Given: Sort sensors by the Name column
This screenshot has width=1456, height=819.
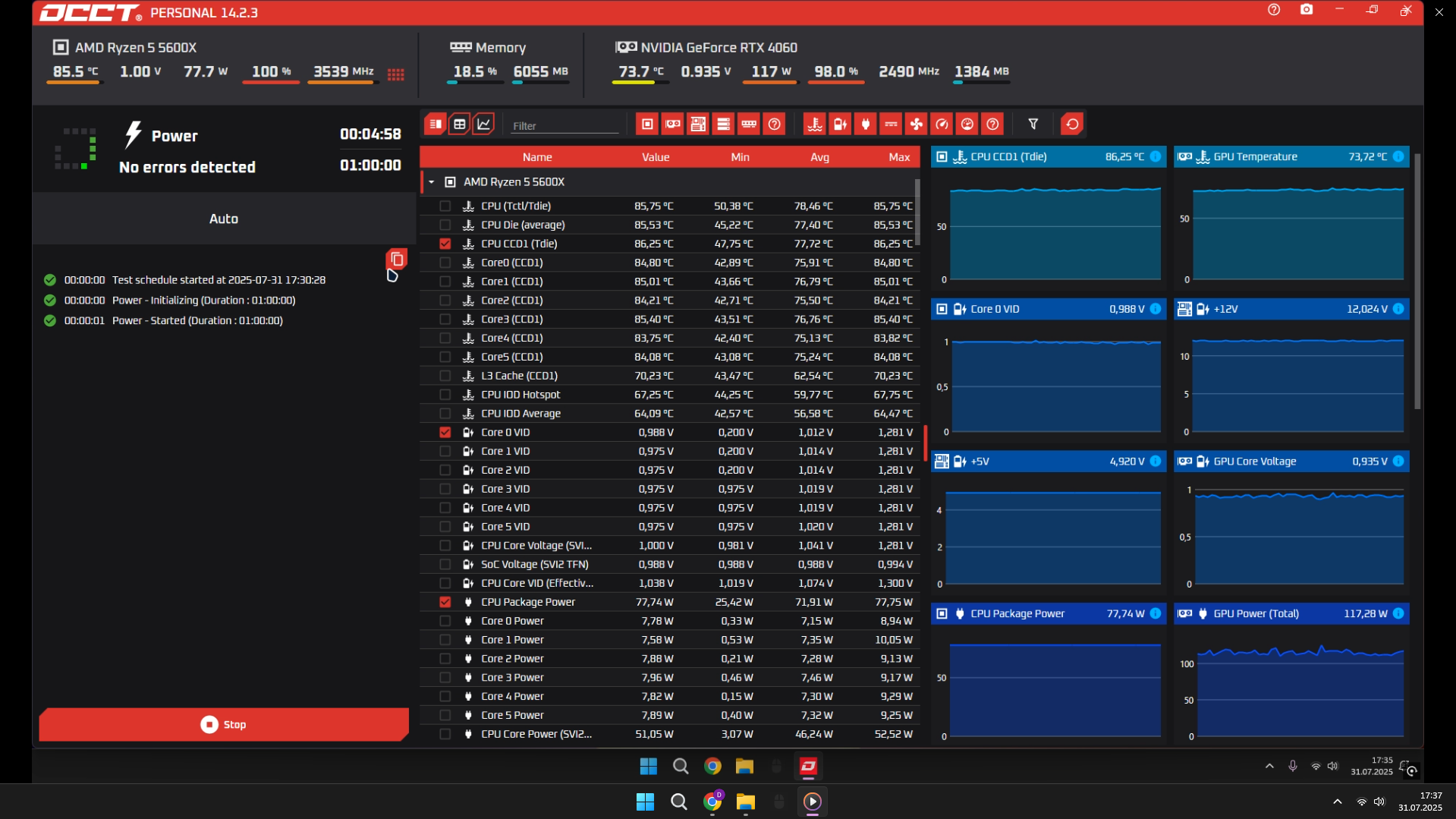Looking at the screenshot, I should 537,157.
